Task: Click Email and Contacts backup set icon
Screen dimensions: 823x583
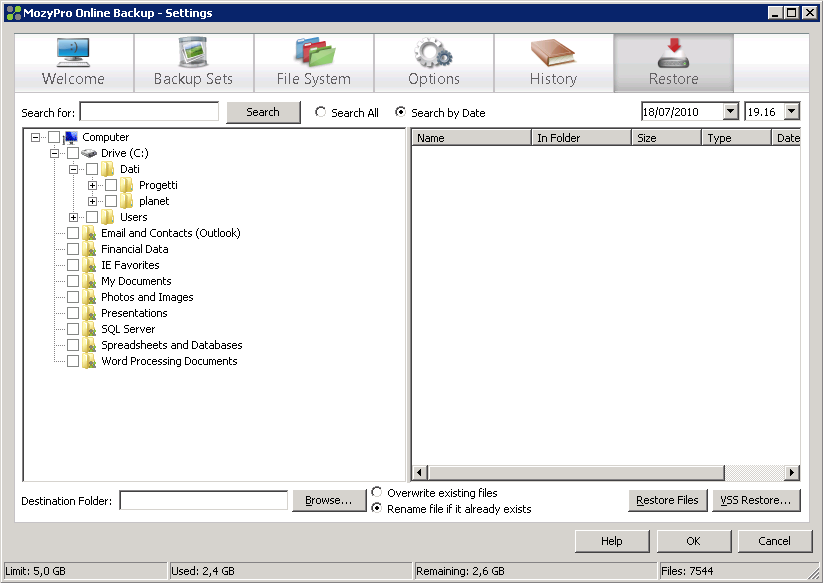Action: [89, 233]
